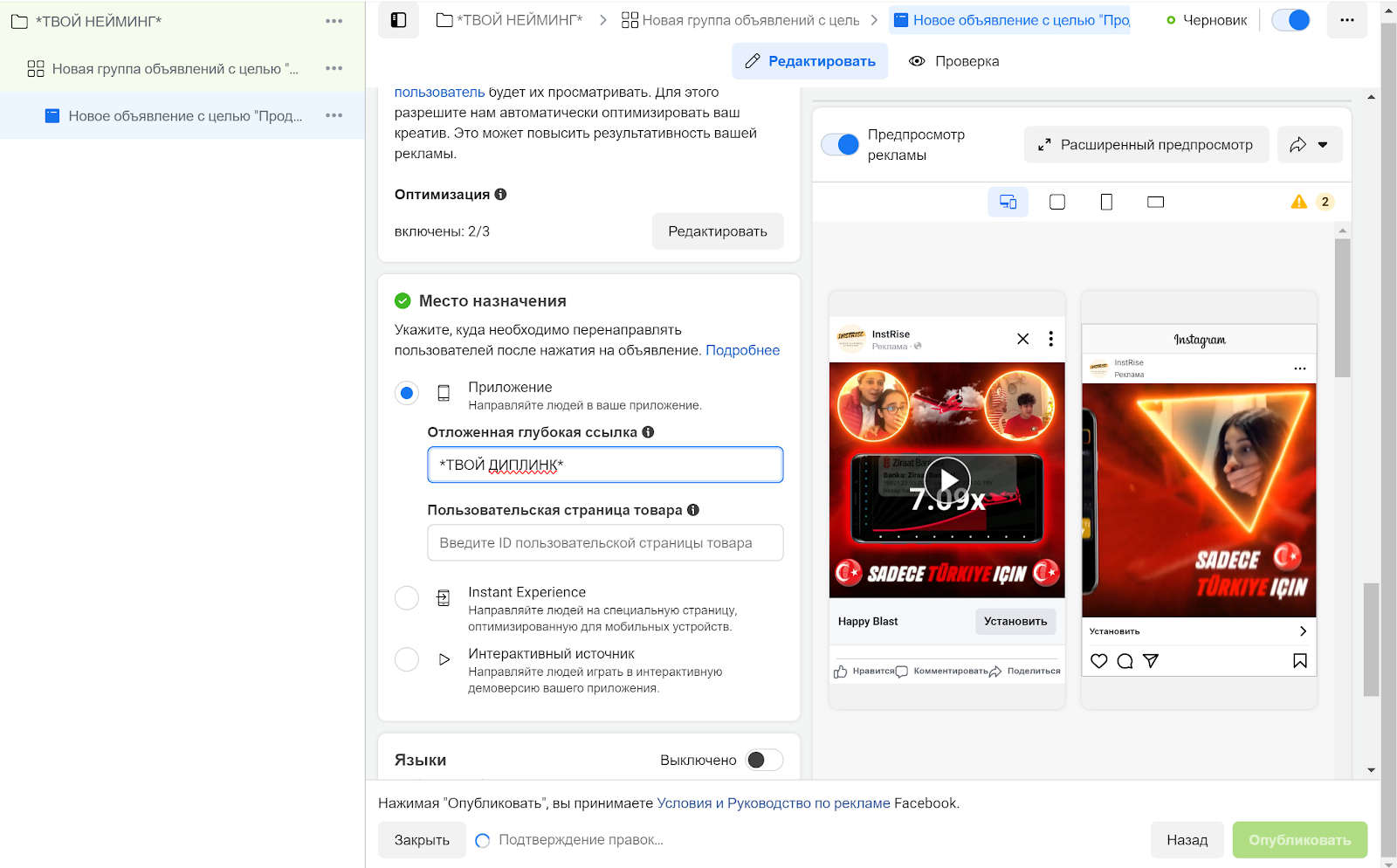The height and width of the screenshot is (868, 1397).
Task: Click breadcrumb Новое объявление с целью
Action: coord(1011,20)
